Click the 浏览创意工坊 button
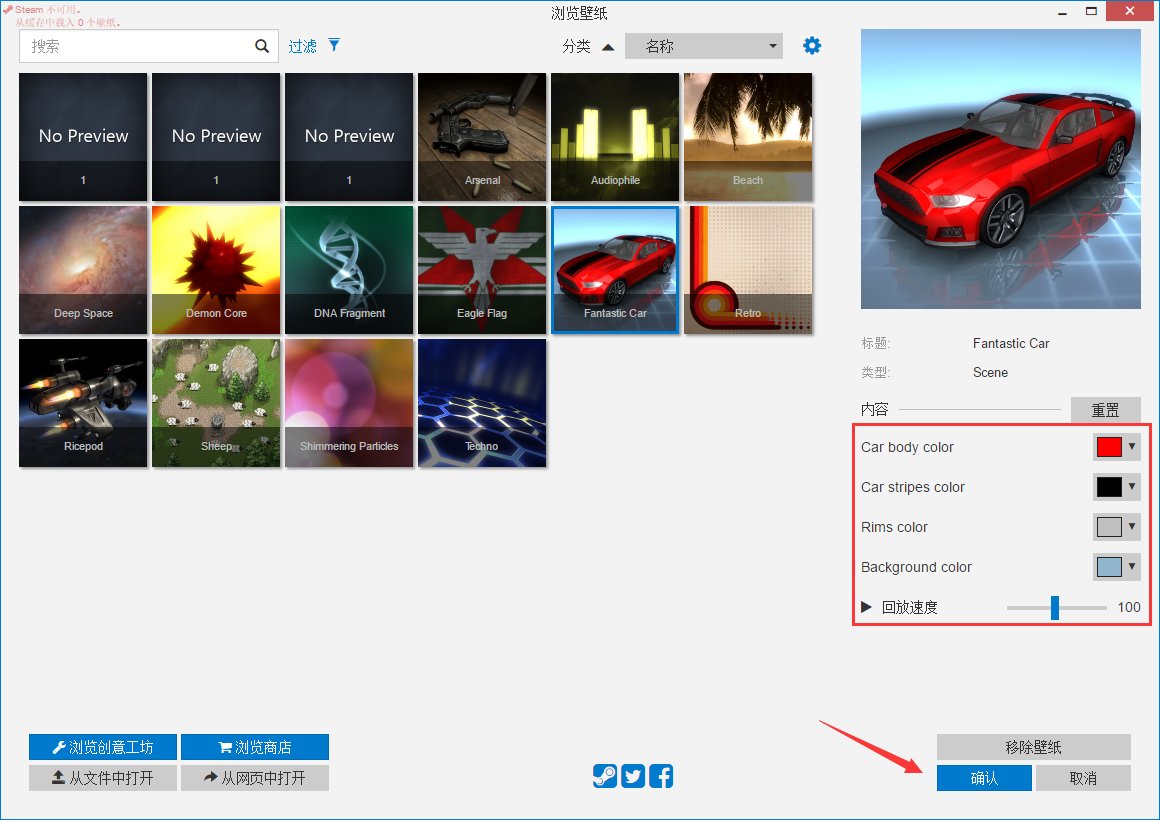Screen dimensions: 1160x820 click(103, 747)
